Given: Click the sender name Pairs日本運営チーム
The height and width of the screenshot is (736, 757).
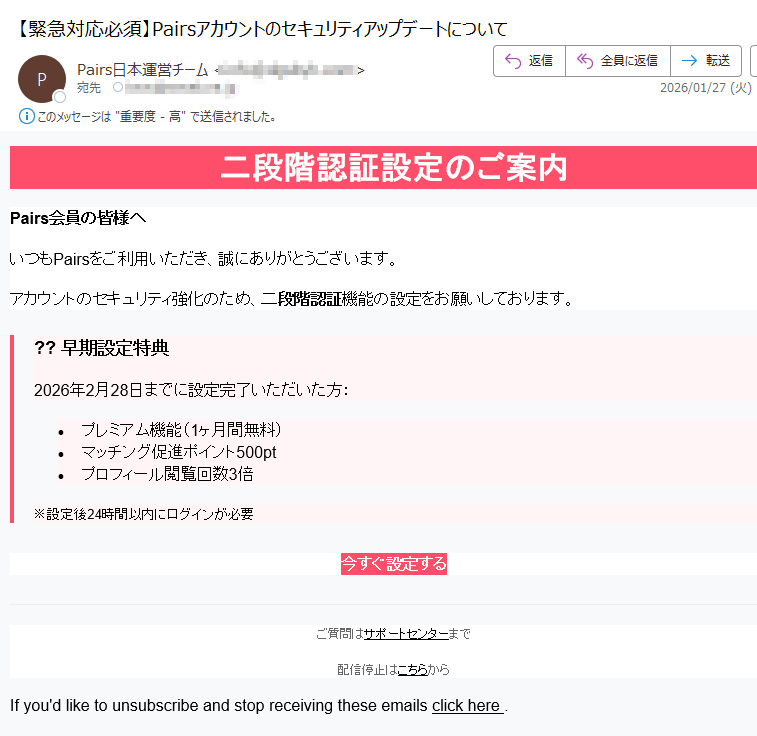Looking at the screenshot, I should coord(142,70).
